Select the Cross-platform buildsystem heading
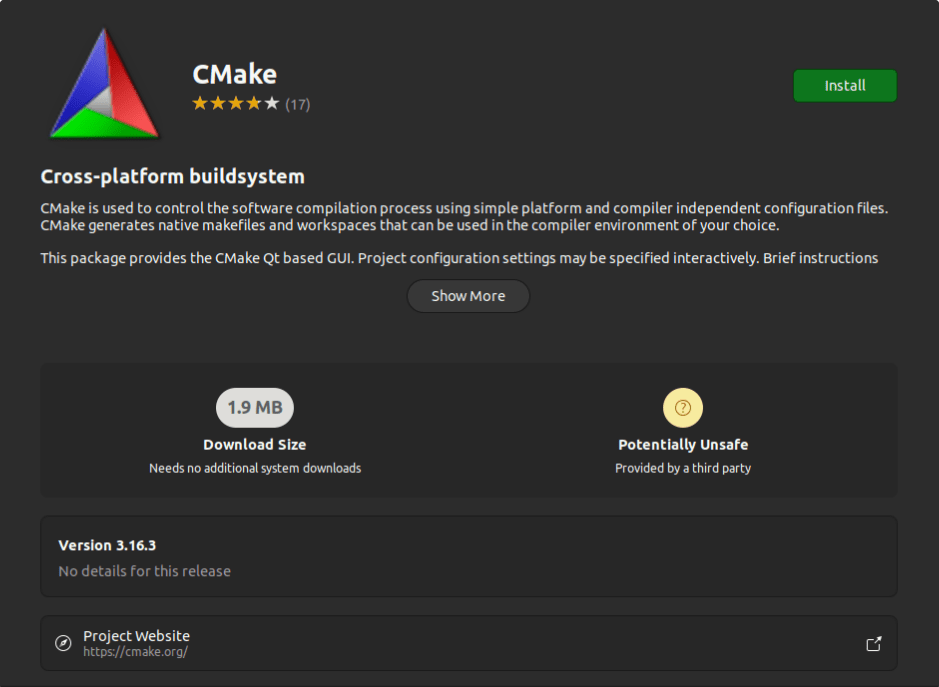This screenshot has width=939, height=687. (x=172, y=176)
